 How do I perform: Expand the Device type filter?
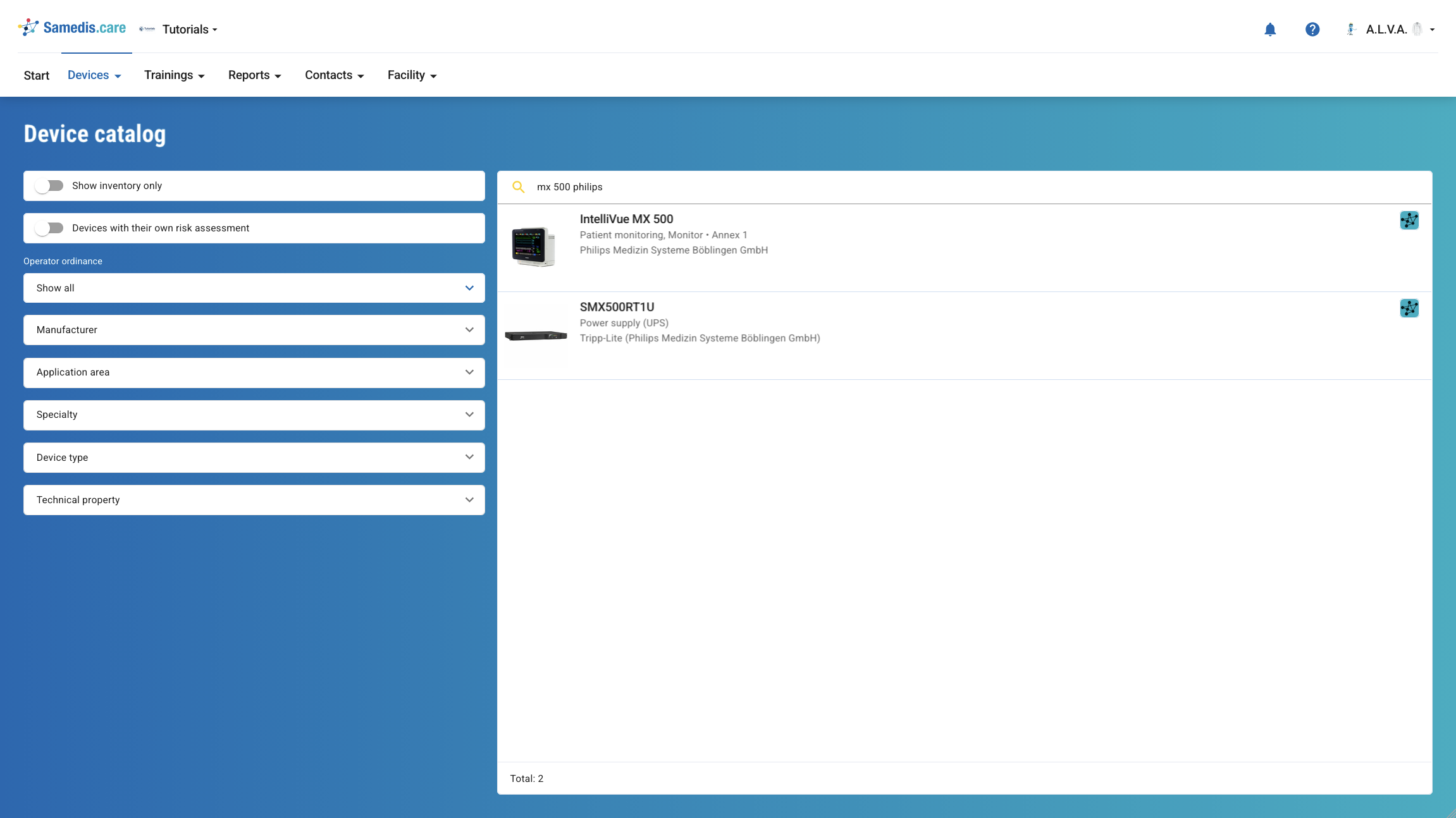[254, 458]
